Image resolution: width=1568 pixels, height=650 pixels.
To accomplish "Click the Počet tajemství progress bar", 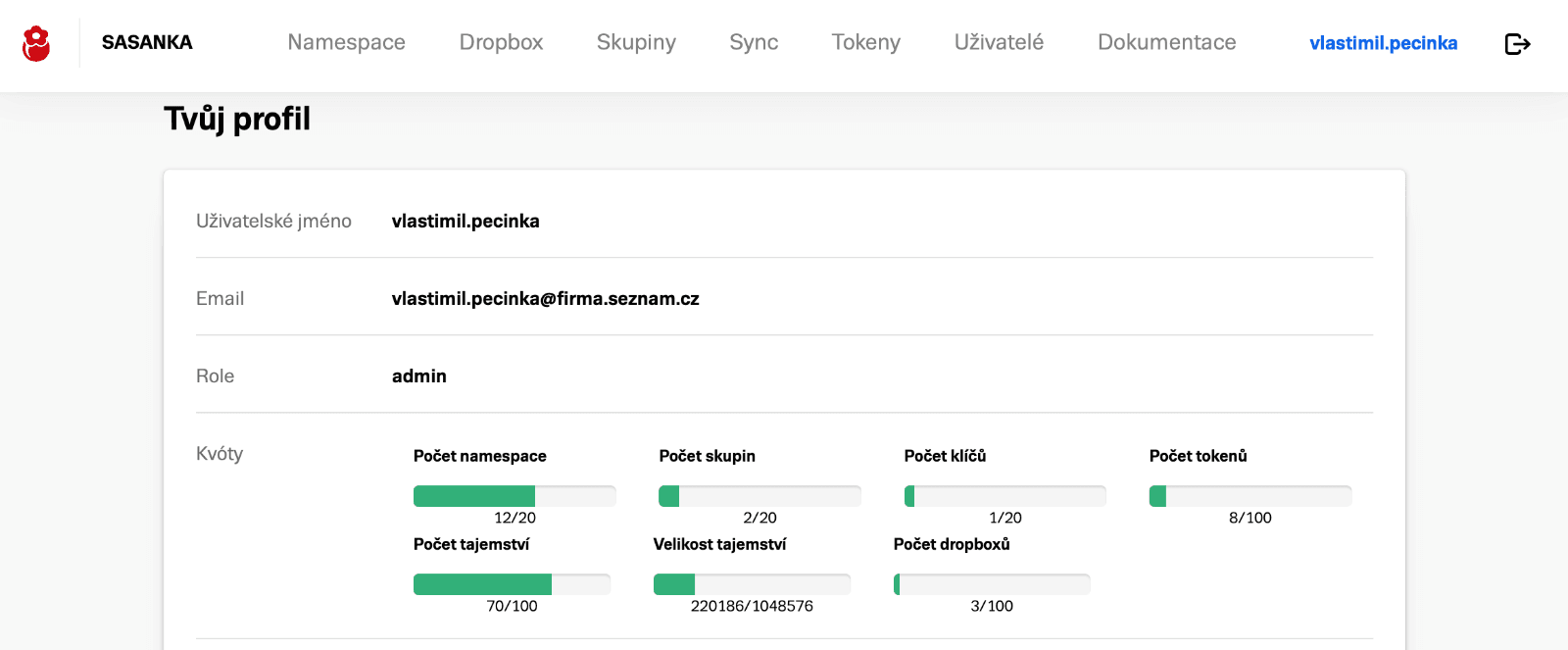I will click(512, 584).
